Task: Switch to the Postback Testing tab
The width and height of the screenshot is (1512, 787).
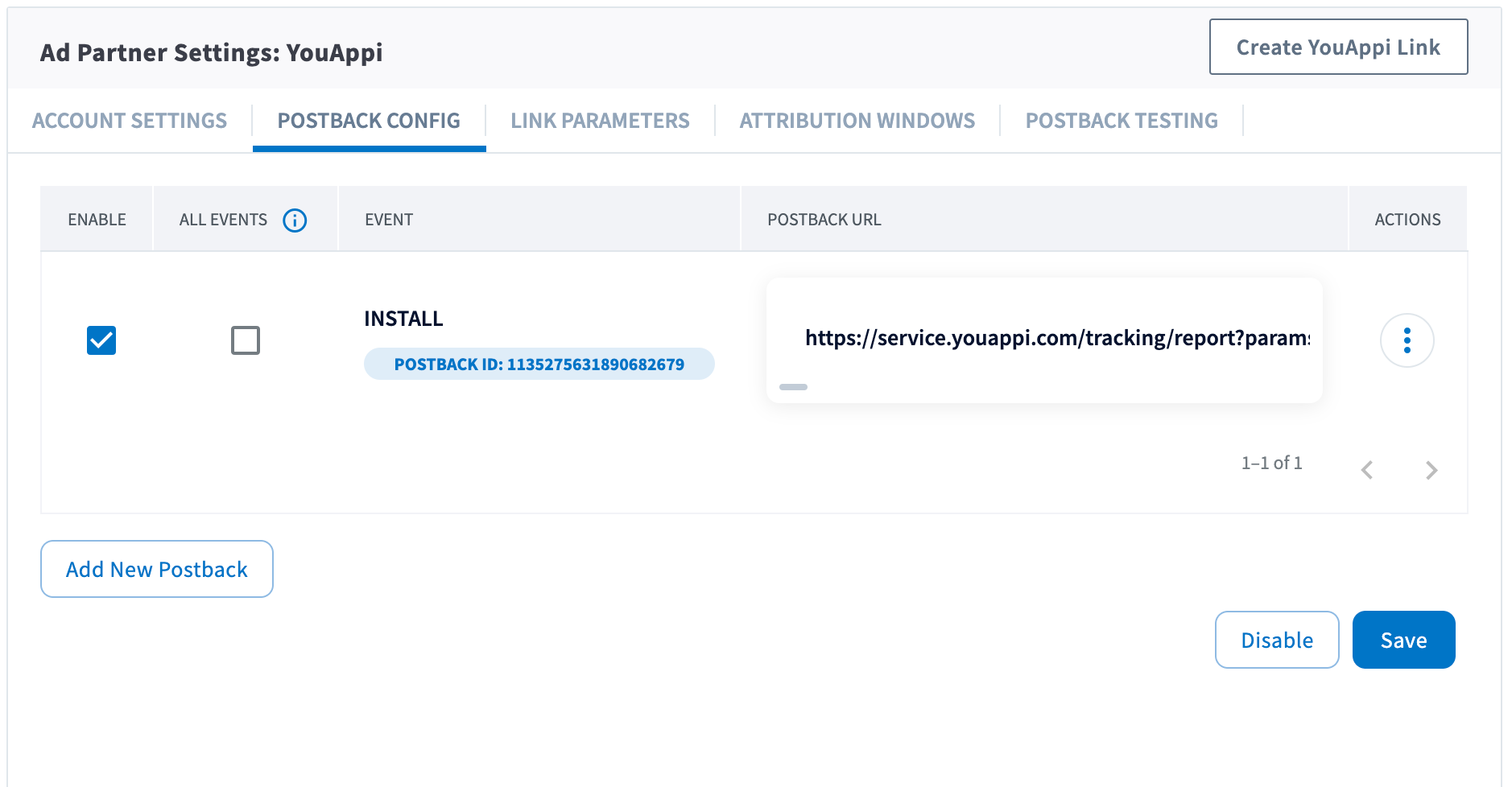Action: coord(1122,121)
